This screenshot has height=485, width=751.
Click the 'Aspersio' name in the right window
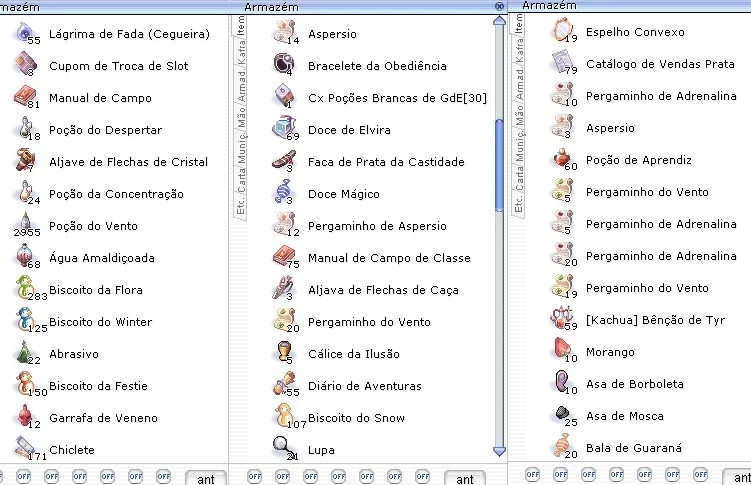coord(610,128)
